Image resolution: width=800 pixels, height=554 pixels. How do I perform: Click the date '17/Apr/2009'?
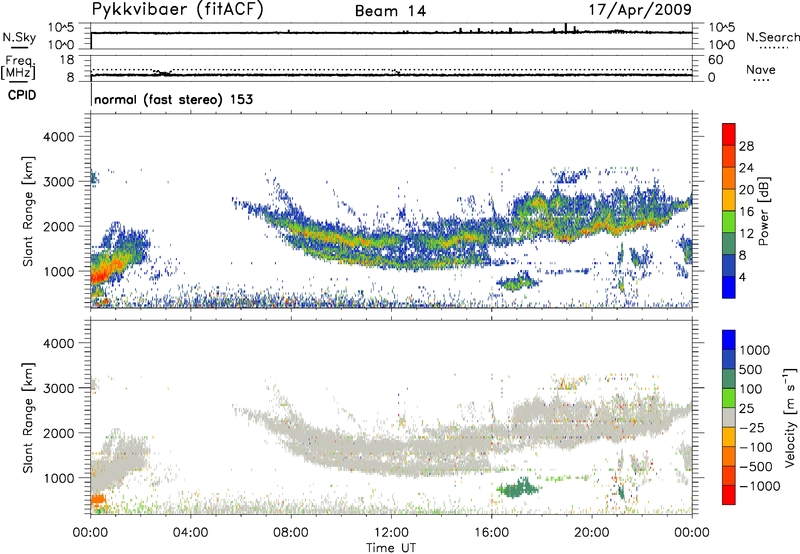click(x=640, y=10)
